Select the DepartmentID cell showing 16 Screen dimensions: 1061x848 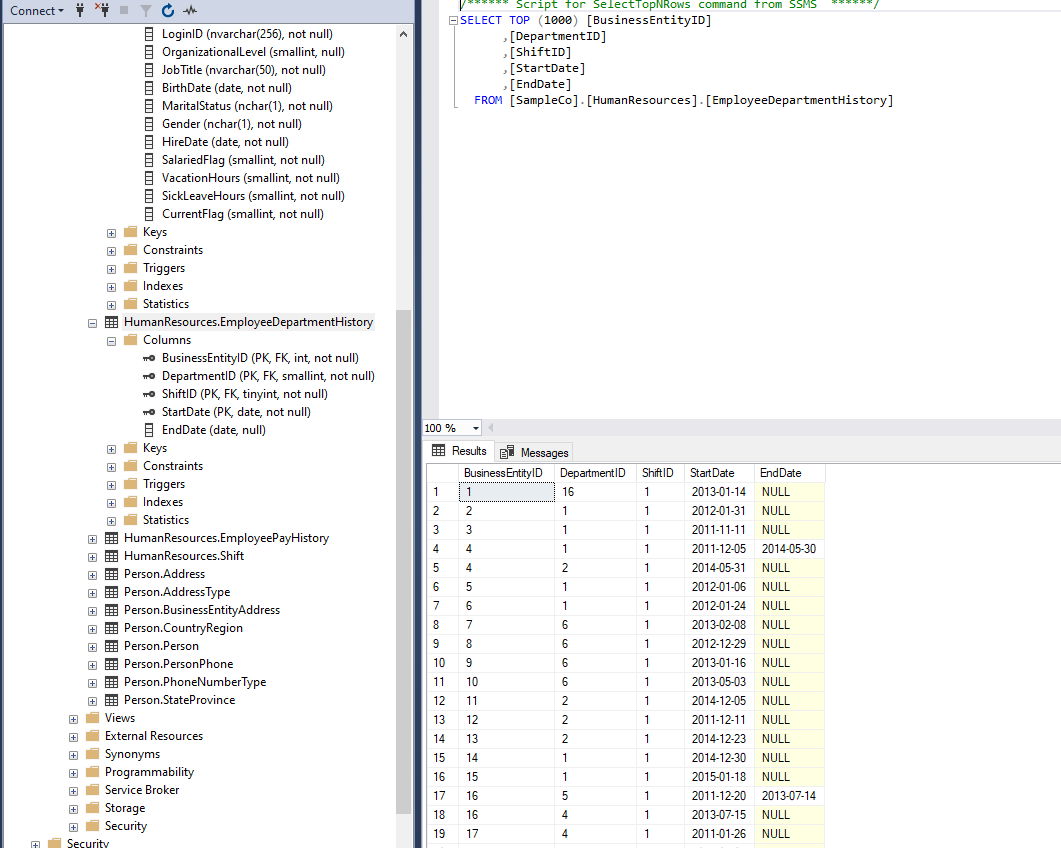(x=595, y=492)
